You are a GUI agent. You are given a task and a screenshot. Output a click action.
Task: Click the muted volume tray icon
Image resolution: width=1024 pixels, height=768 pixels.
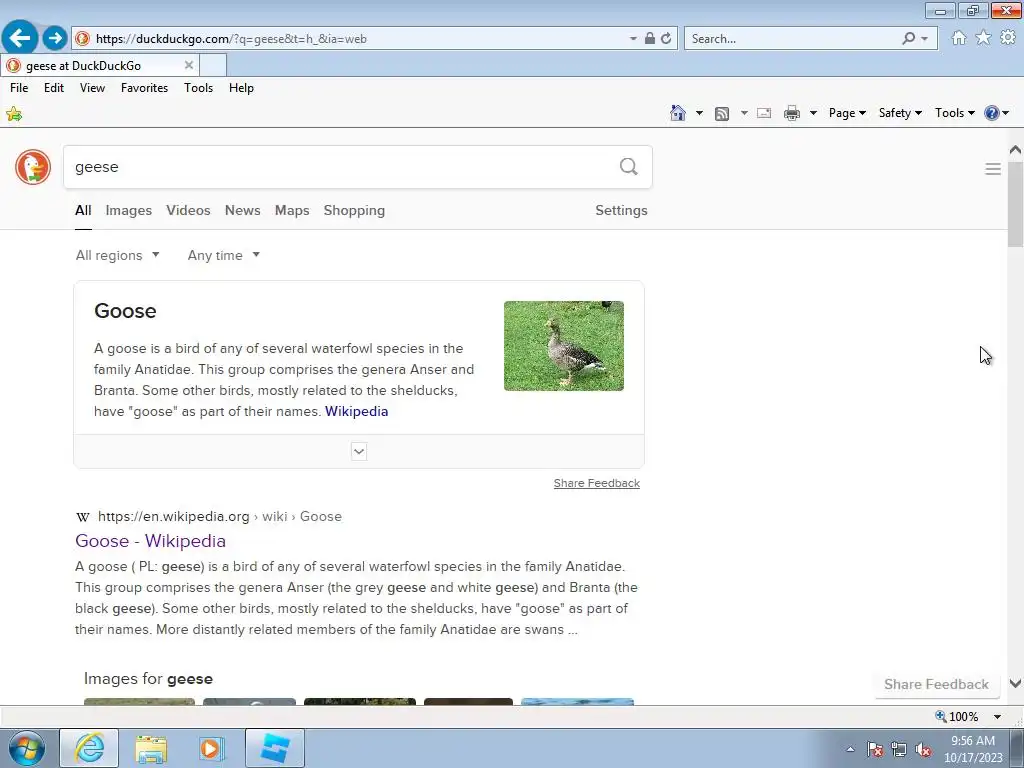pyautogui.click(x=923, y=750)
